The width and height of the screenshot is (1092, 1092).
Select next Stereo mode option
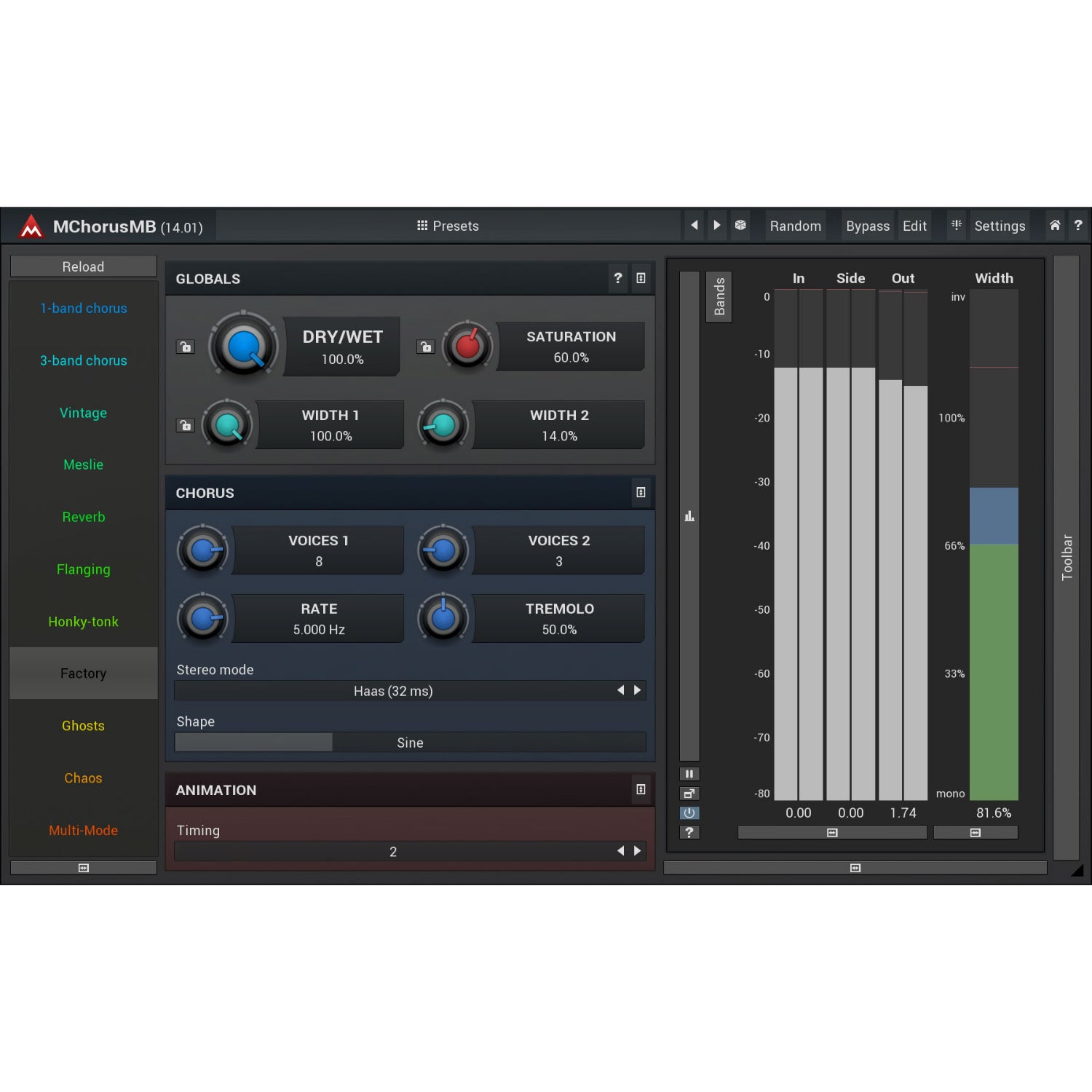[x=638, y=690]
